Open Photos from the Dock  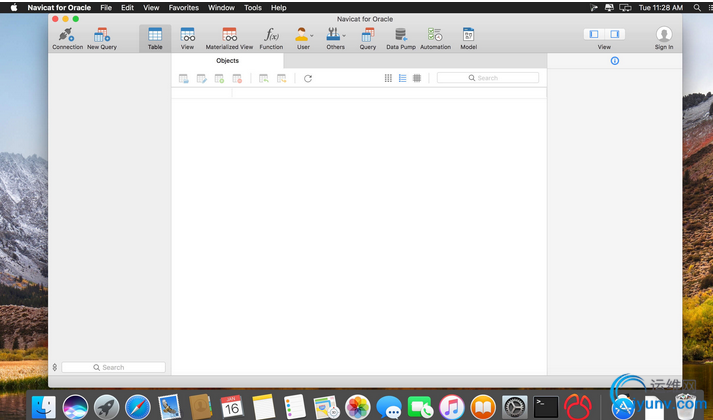pyautogui.click(x=357, y=406)
